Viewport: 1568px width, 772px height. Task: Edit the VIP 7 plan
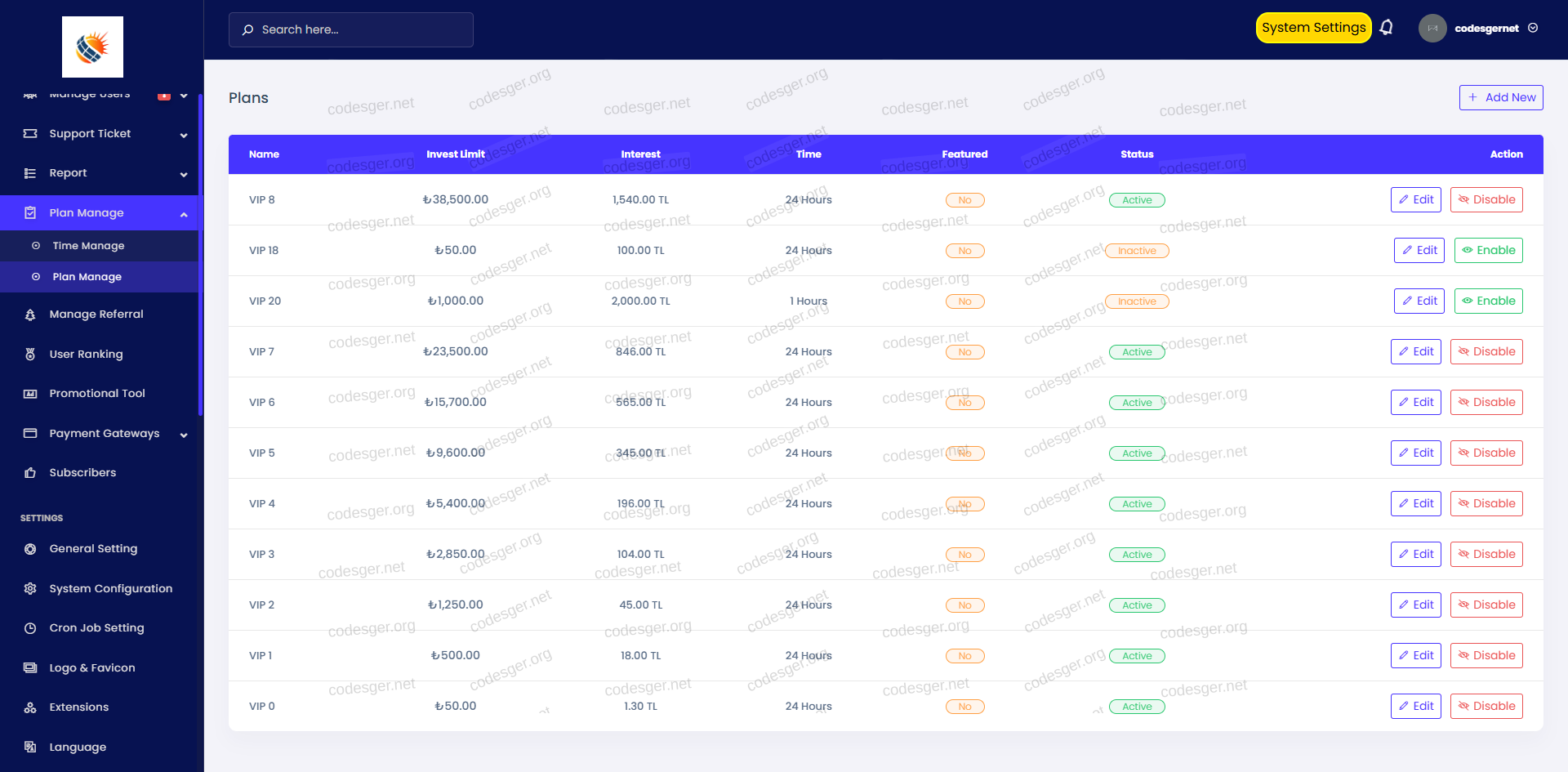pos(1415,352)
